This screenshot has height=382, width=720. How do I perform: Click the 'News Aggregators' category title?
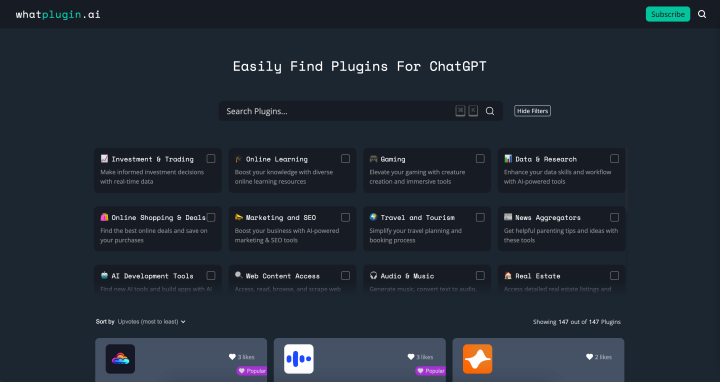point(548,218)
